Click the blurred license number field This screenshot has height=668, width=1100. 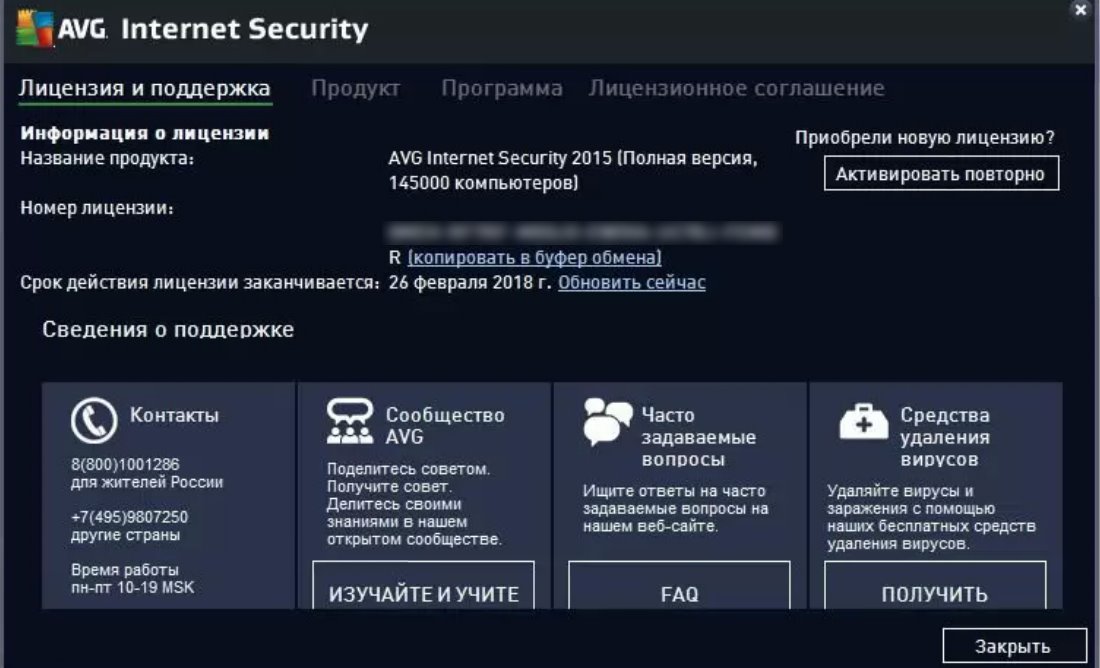[583, 233]
